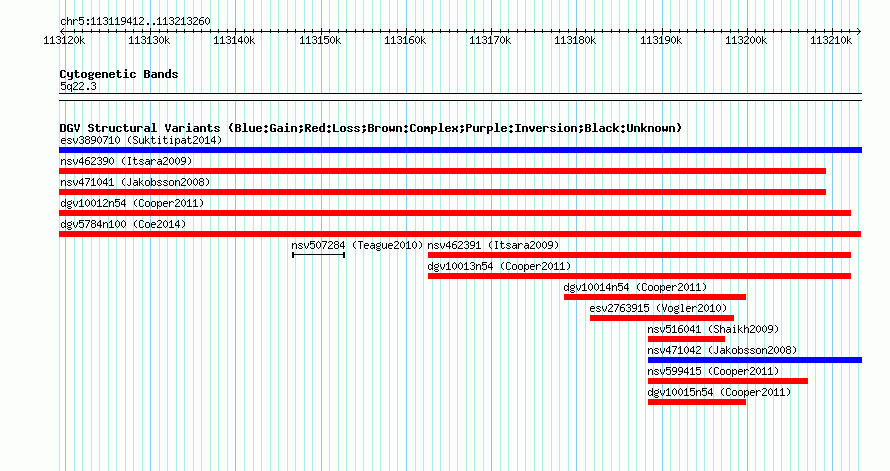Click the red nsv462391 loss bar
Viewport: 890px width, 471px height.
(x=639, y=255)
